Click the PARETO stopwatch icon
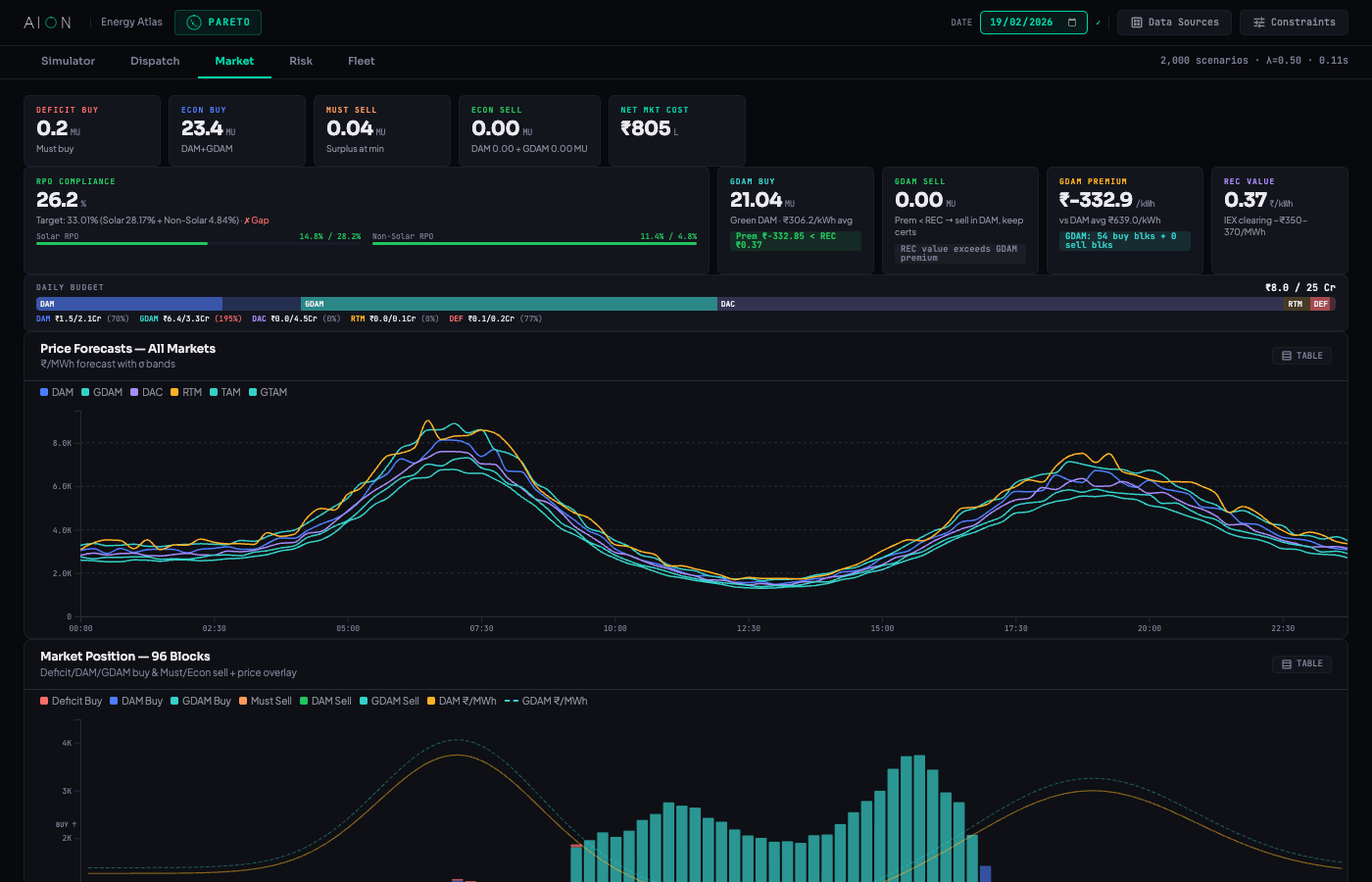 [x=195, y=22]
